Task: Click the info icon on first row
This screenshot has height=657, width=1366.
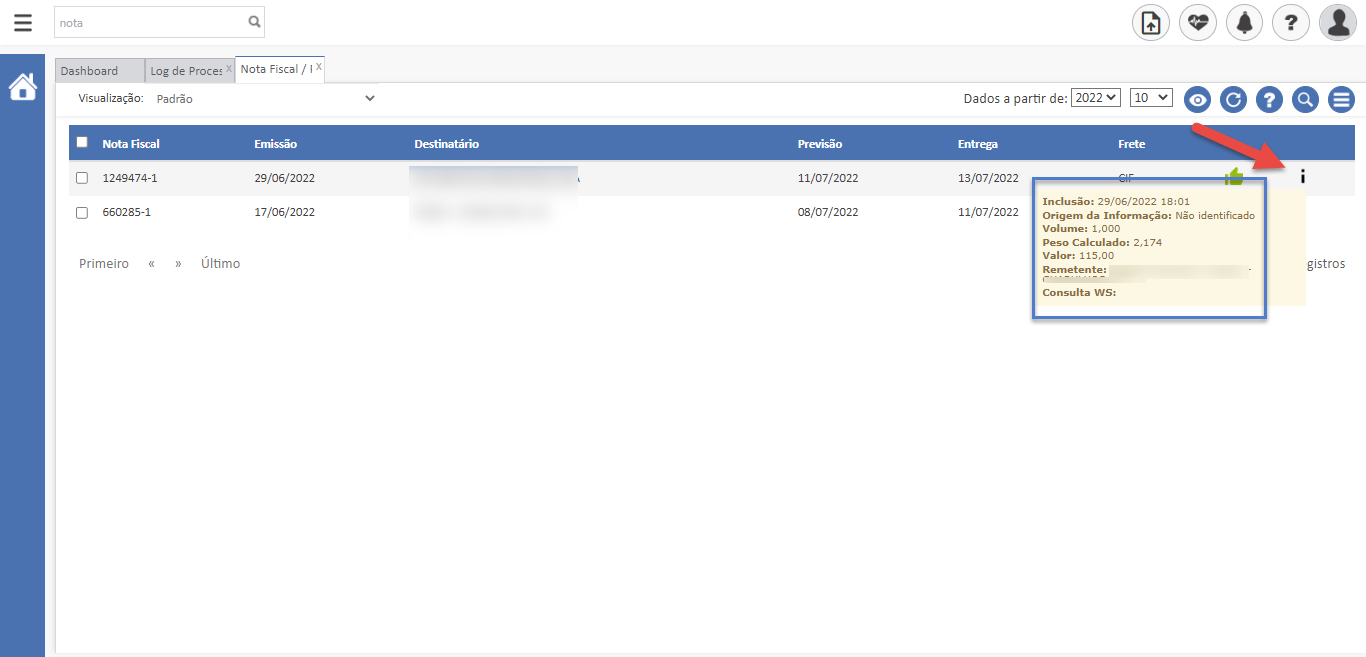Action: coord(1302,177)
